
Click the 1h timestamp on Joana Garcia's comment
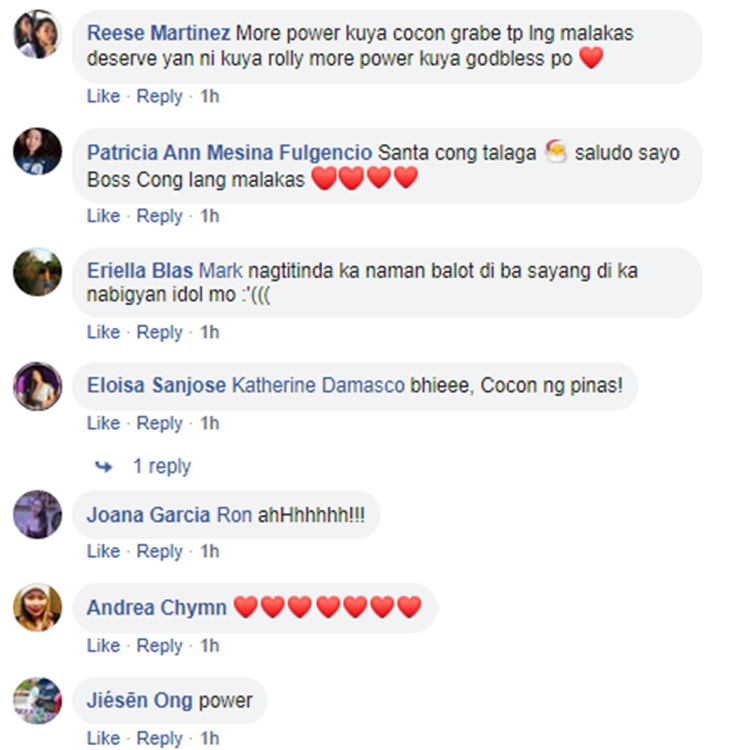(x=210, y=551)
